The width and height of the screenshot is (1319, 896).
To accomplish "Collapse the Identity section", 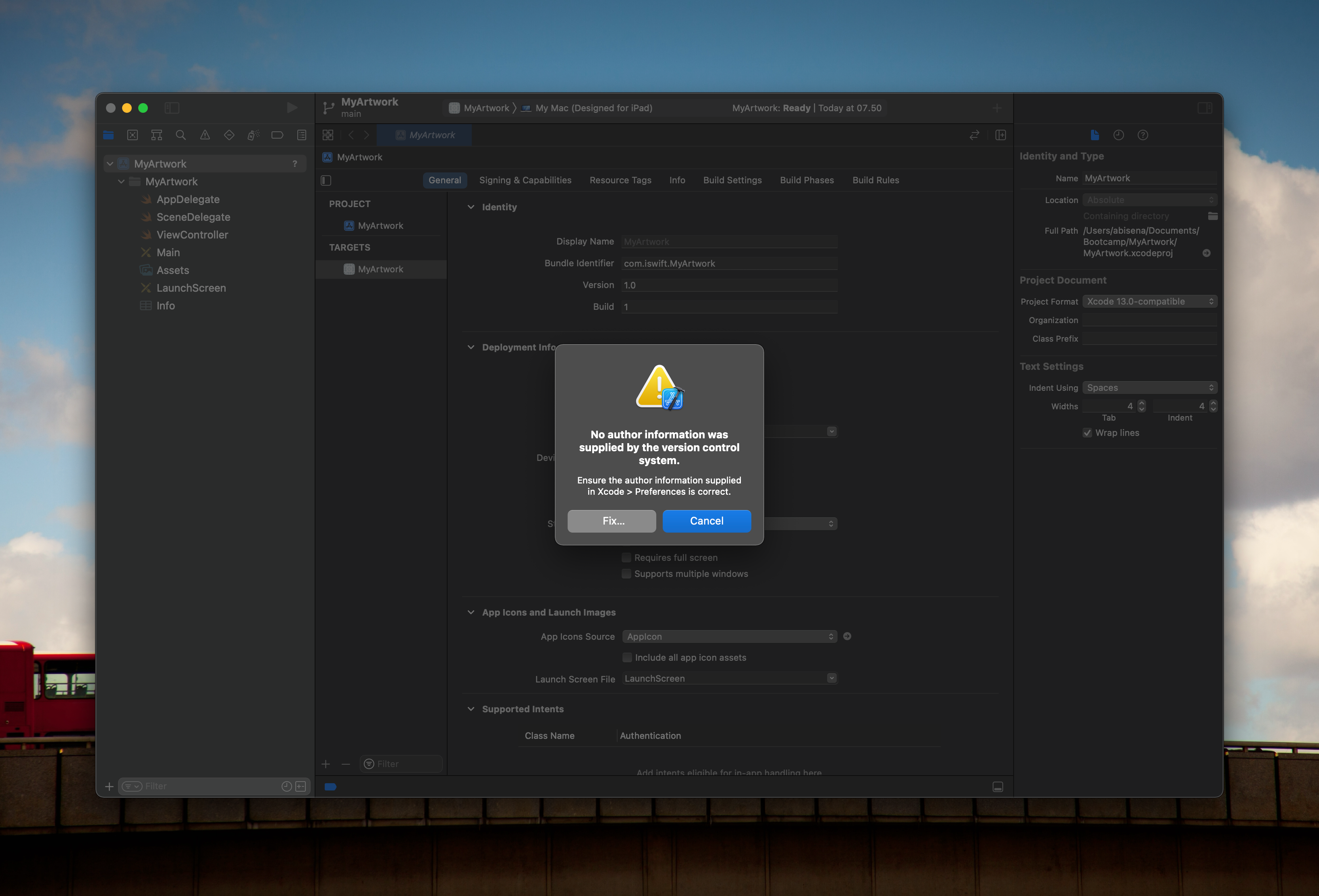I will [471, 207].
